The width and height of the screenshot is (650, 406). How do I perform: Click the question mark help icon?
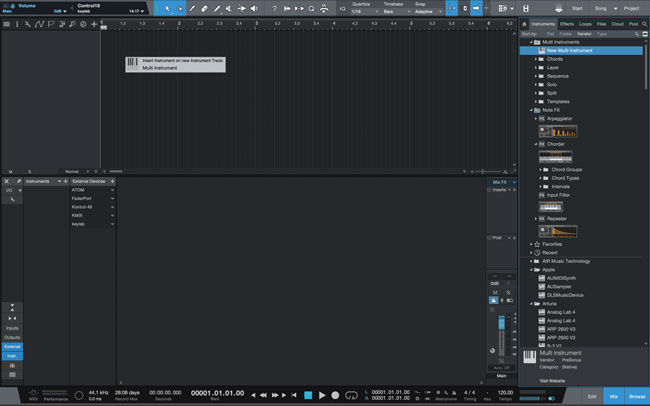tap(274, 8)
